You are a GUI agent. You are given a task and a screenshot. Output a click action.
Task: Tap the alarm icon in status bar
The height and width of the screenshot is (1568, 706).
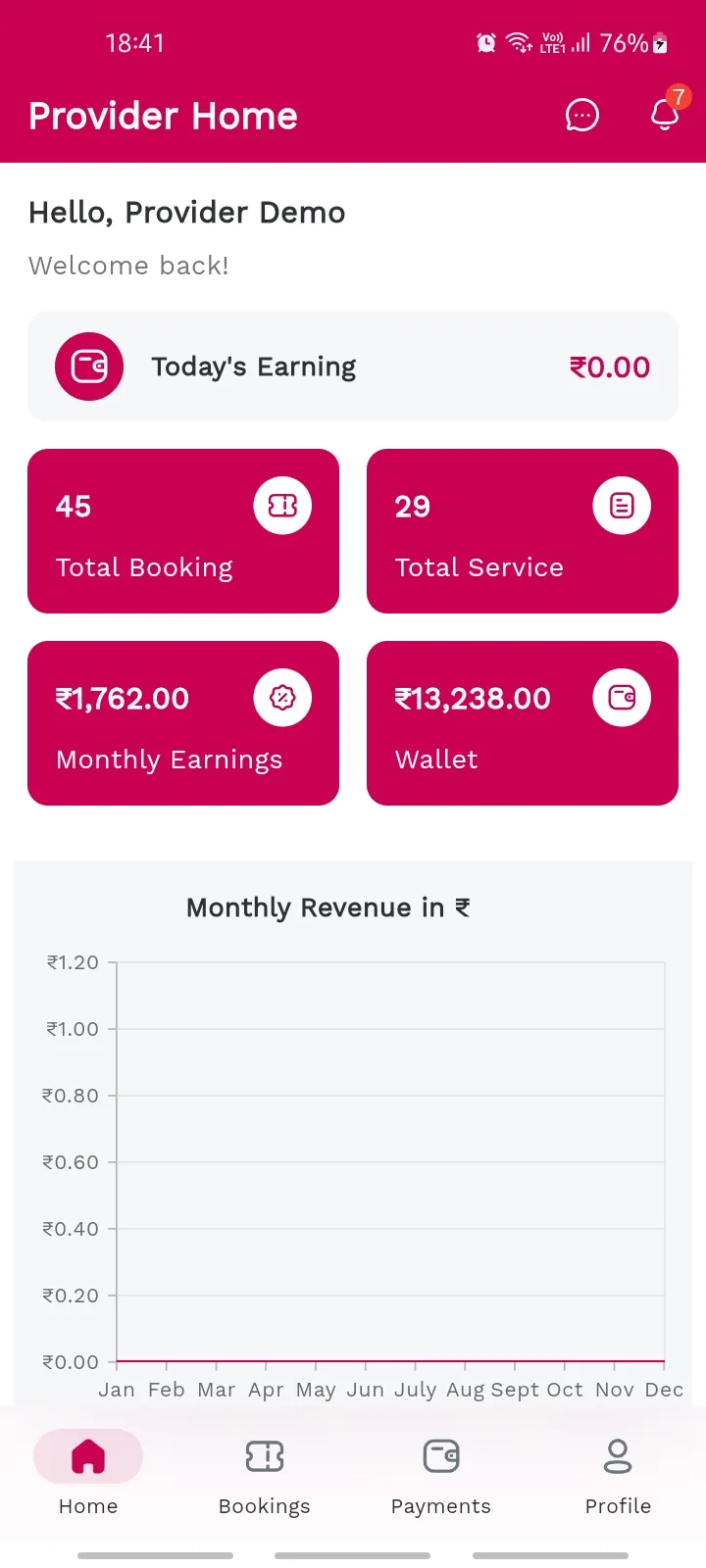486,42
